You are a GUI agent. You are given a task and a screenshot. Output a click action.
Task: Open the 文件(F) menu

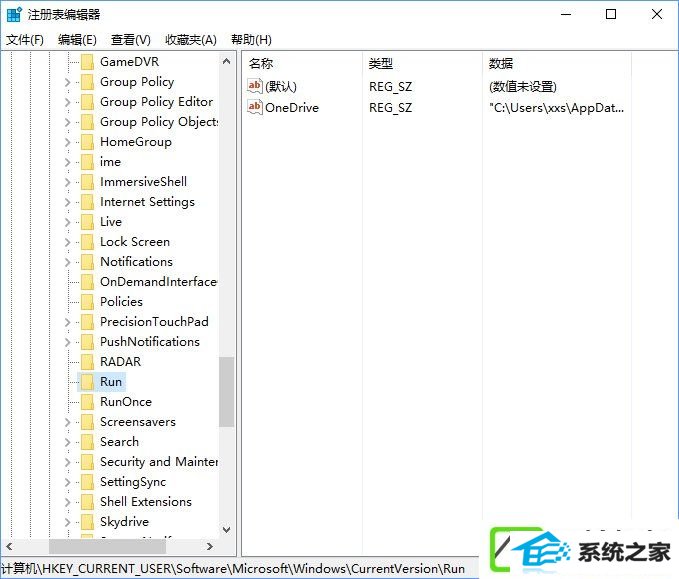[25, 40]
